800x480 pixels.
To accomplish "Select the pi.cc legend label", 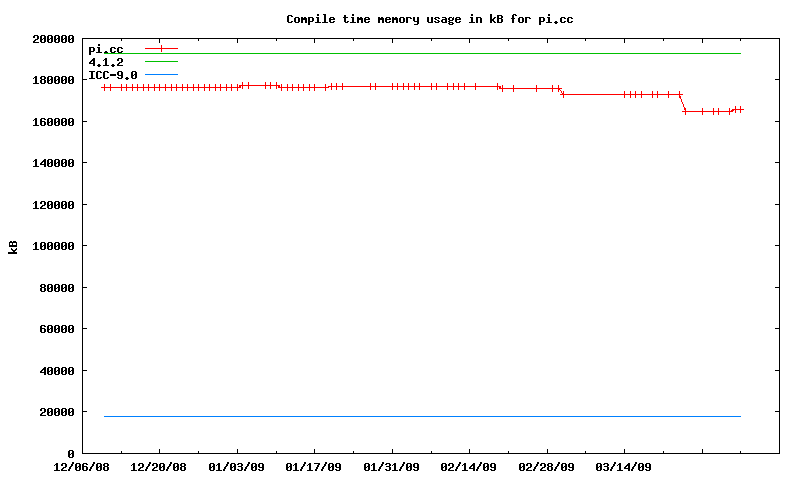I will click(x=106, y=49).
